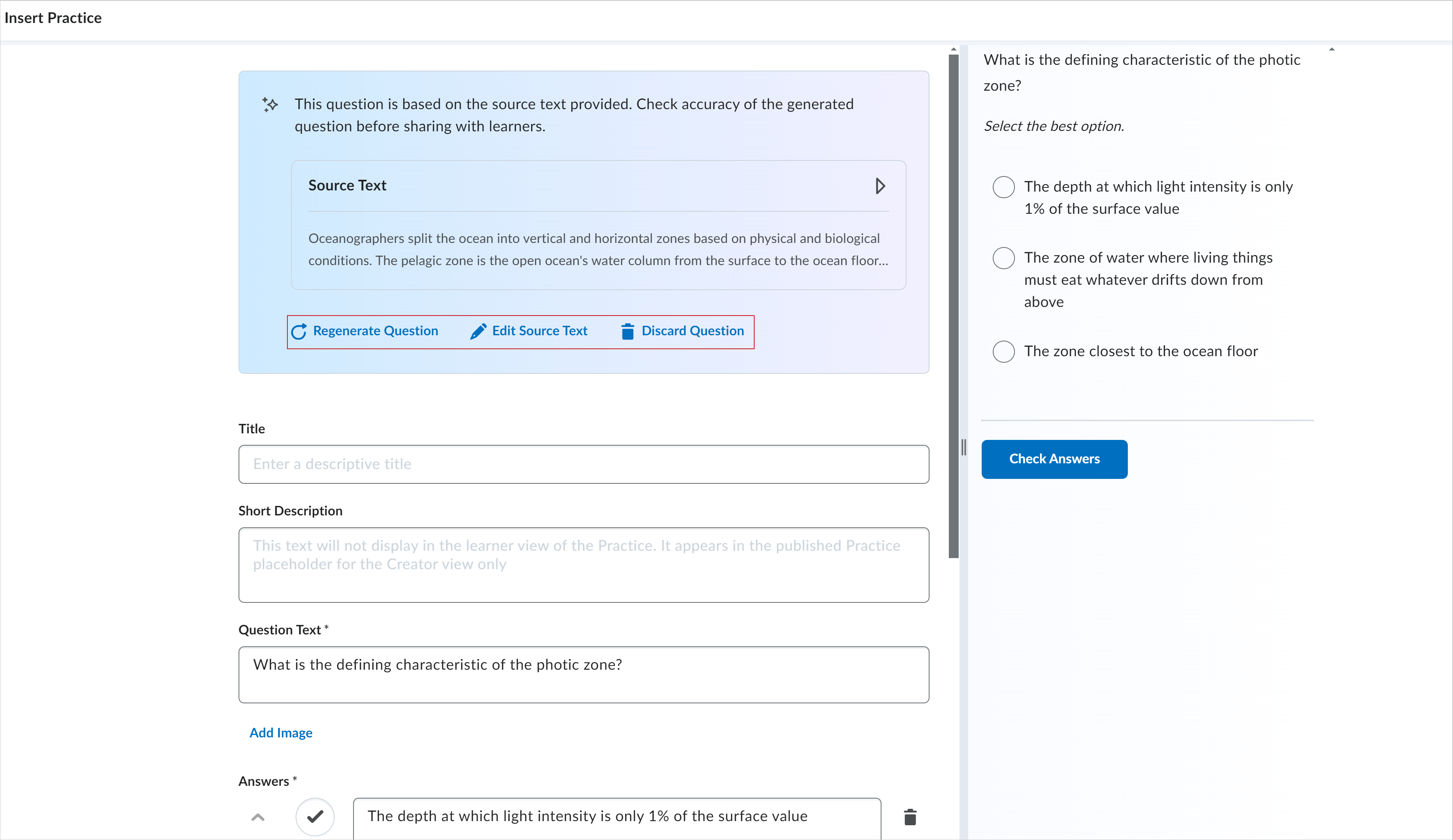Click into the Title input field

583,465
